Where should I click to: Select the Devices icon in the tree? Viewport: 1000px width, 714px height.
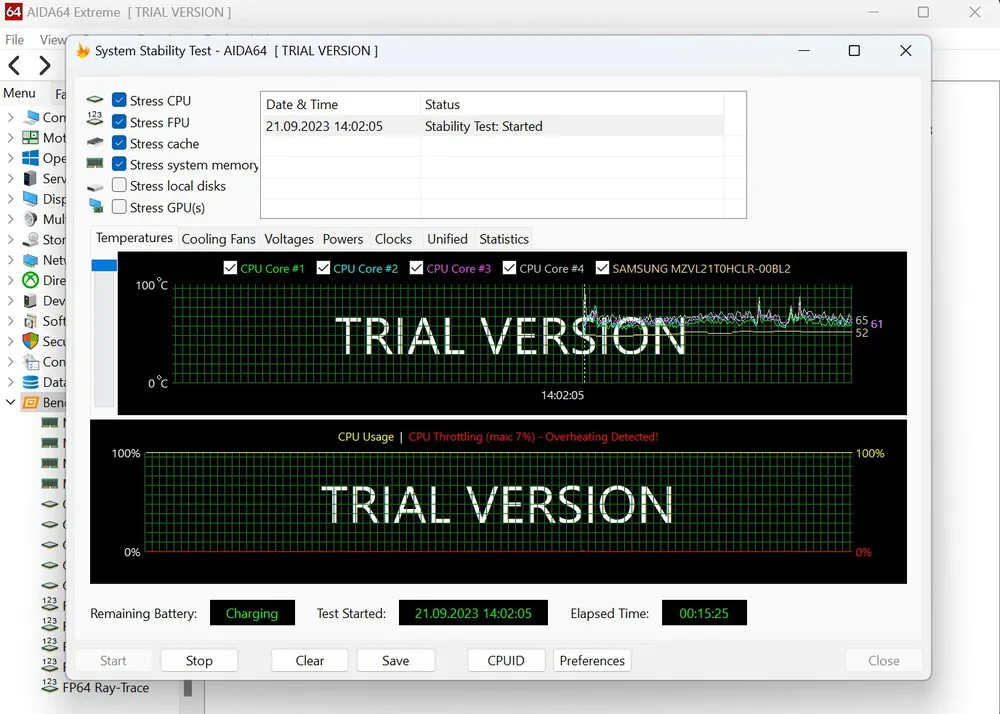[31, 301]
